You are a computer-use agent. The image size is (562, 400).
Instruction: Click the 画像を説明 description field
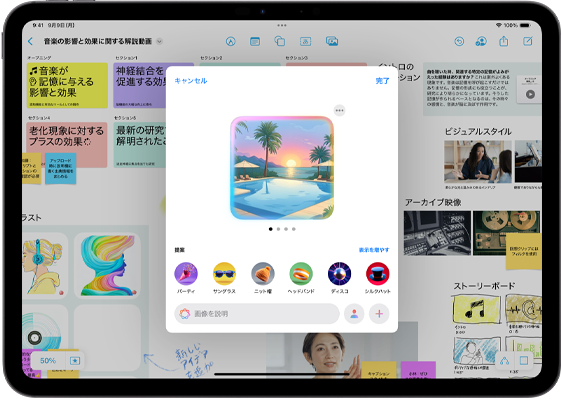257,314
